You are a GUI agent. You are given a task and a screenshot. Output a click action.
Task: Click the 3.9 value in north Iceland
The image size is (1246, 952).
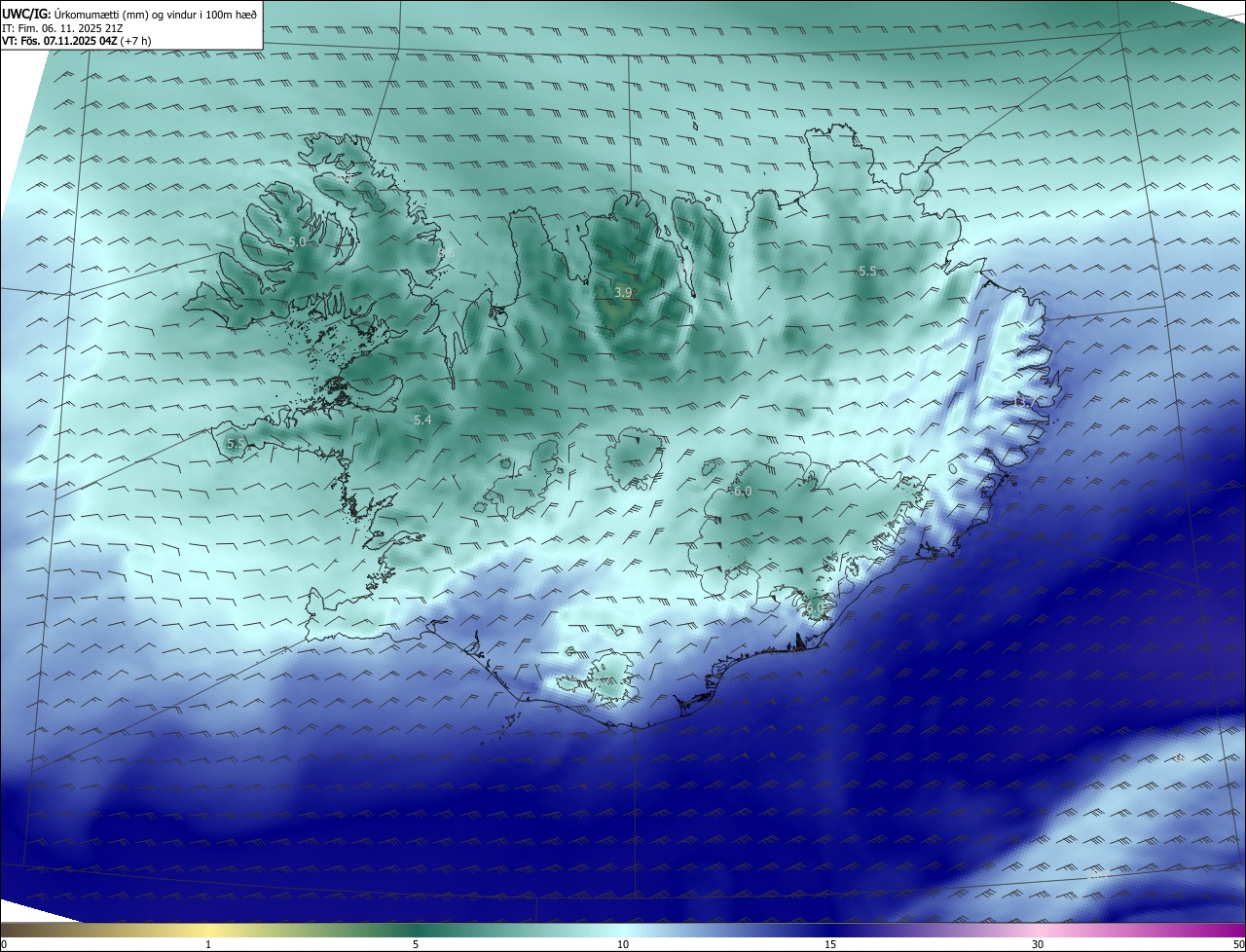point(623,292)
